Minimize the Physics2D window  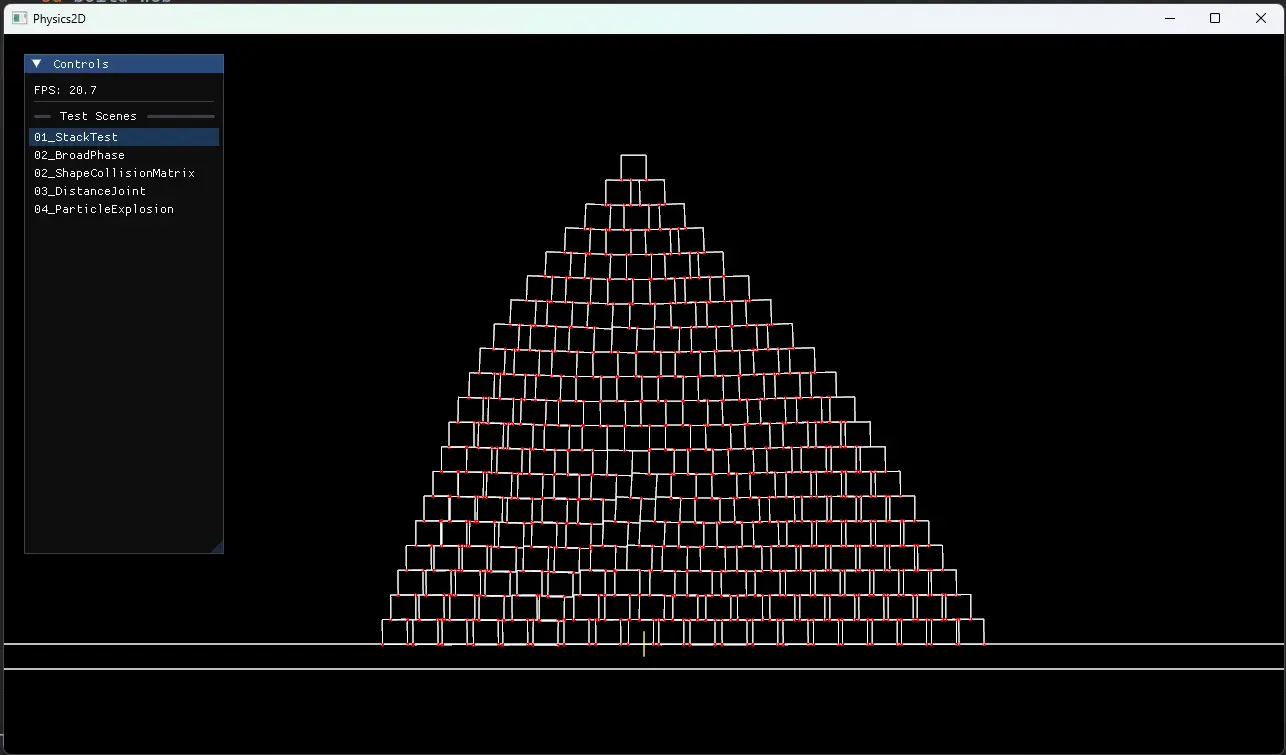[x=1169, y=18]
